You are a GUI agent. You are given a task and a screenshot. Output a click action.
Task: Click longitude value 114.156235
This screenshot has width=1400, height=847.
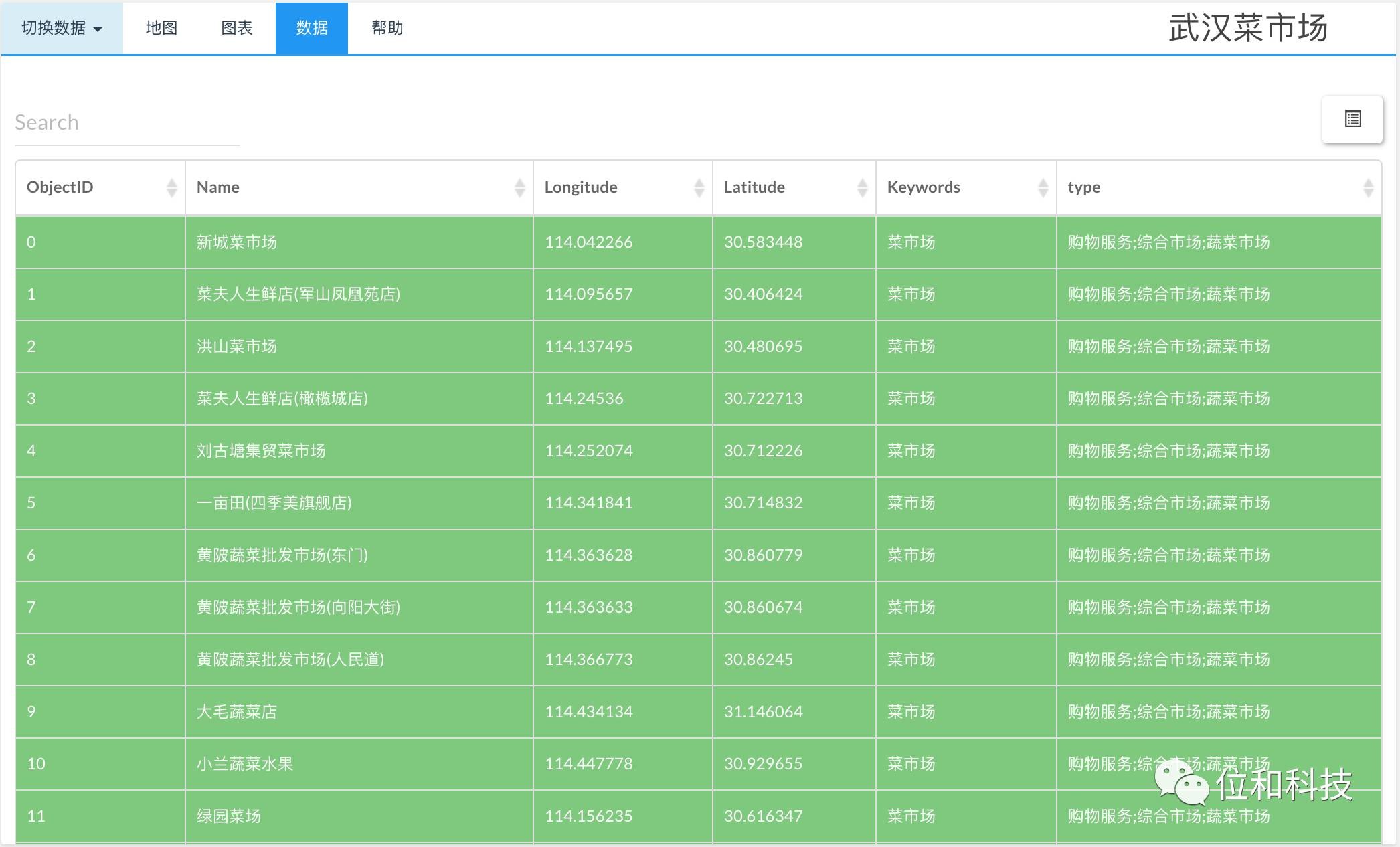[589, 816]
